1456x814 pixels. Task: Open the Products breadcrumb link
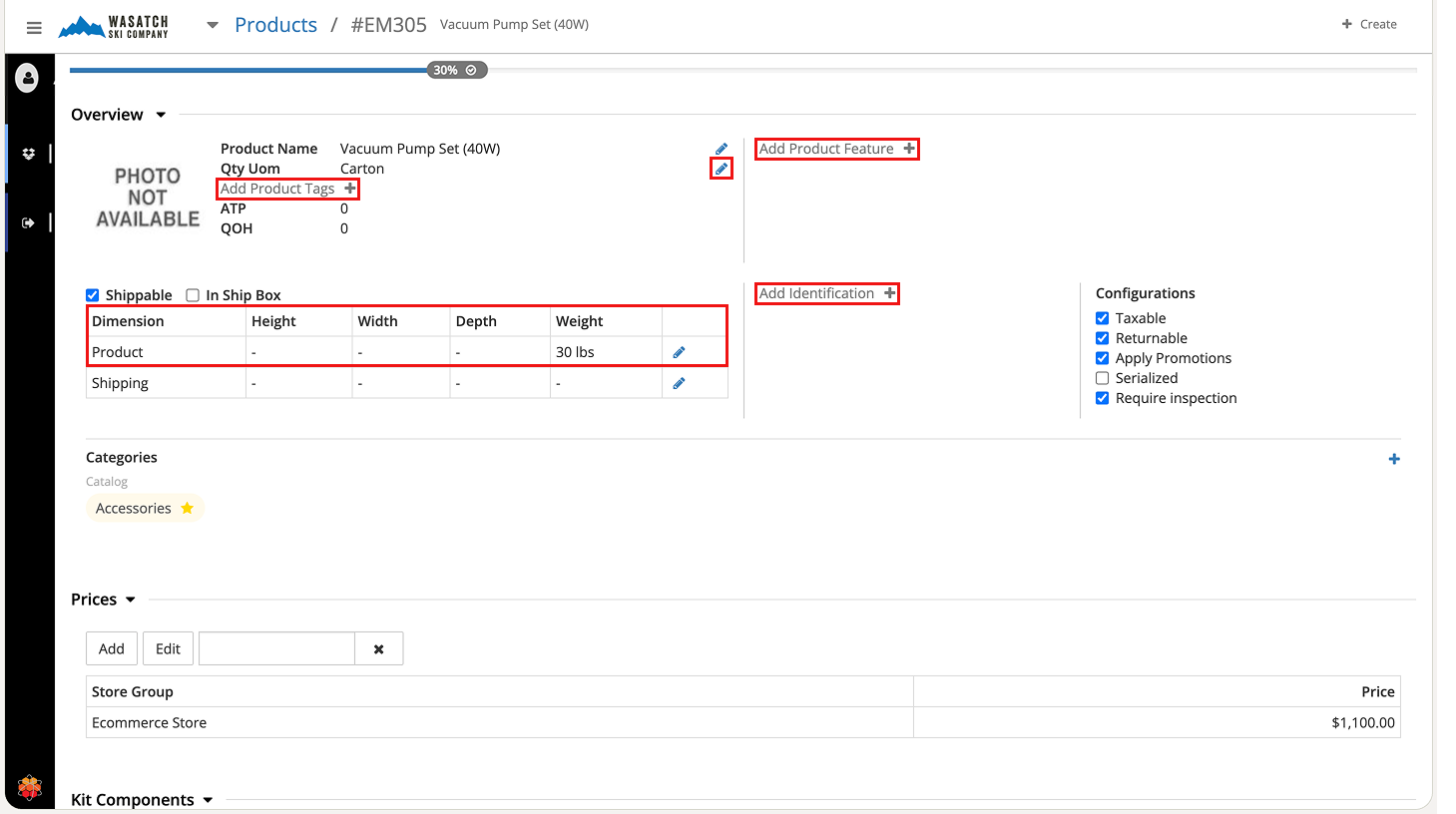[x=275, y=25]
